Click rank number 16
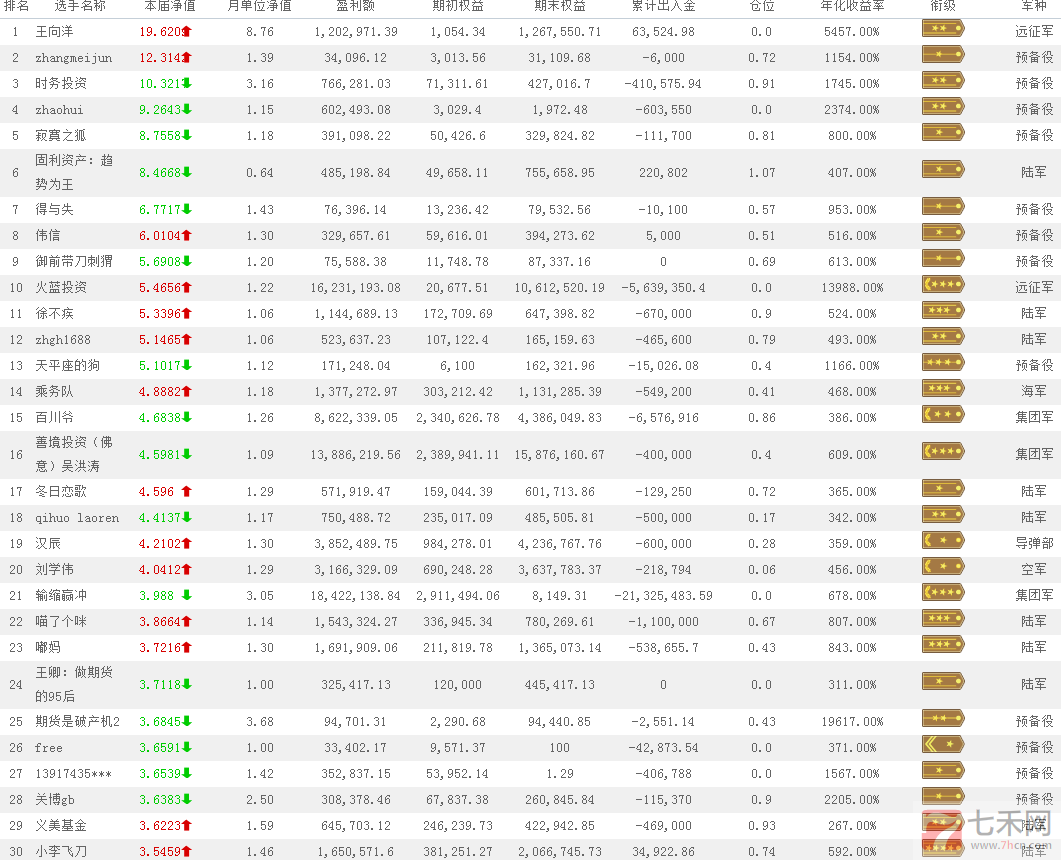The width and height of the screenshot is (1061, 860). point(16,455)
